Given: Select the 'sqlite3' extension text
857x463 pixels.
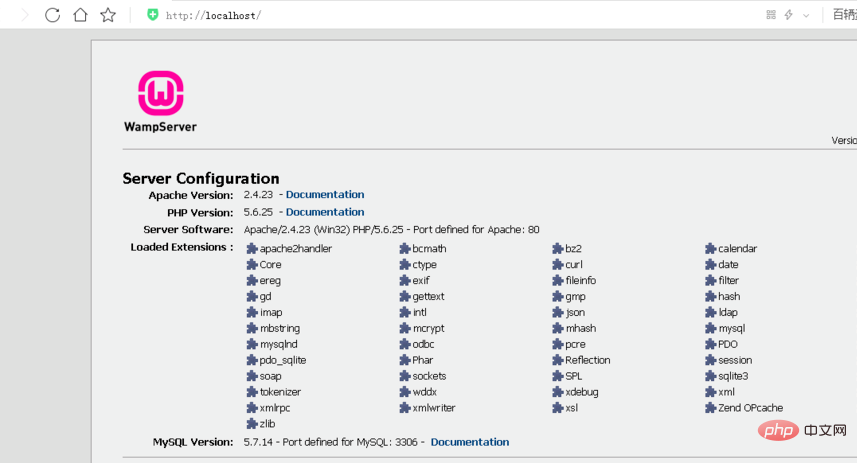Looking at the screenshot, I should [733, 376].
